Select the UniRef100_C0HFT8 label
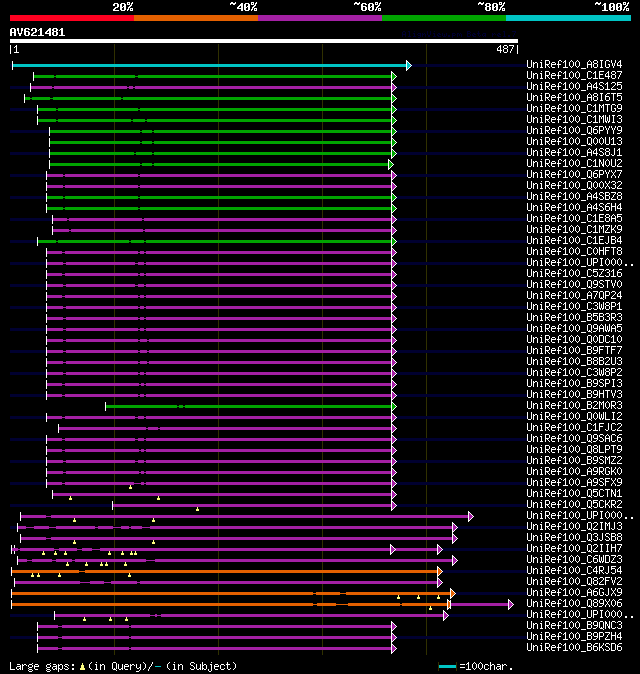Image resolution: width=640 pixels, height=674 pixels. [574, 251]
